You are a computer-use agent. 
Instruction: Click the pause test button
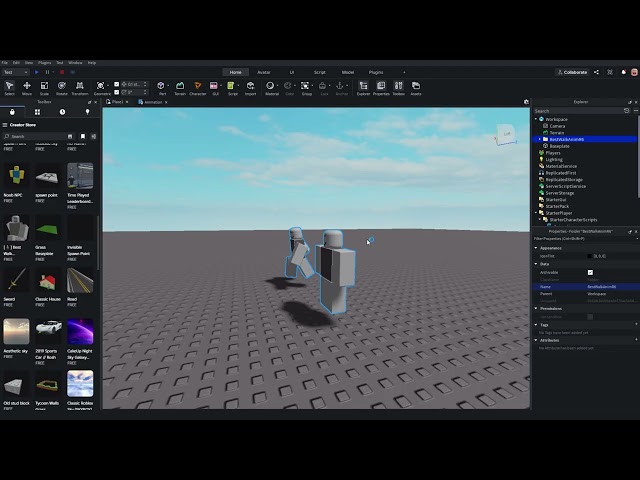tap(47, 72)
